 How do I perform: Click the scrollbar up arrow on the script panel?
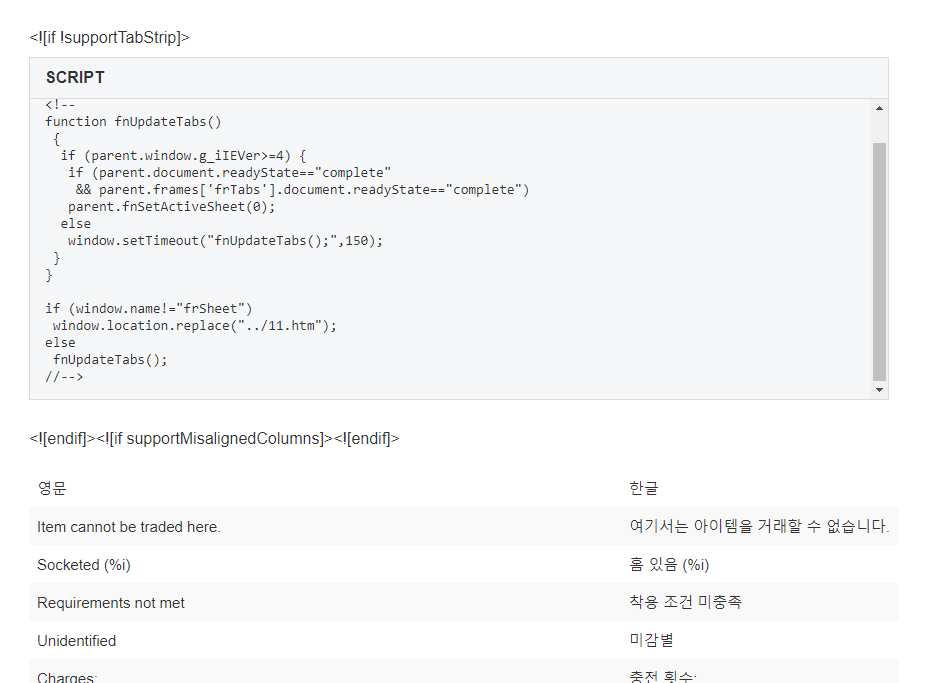click(880, 107)
